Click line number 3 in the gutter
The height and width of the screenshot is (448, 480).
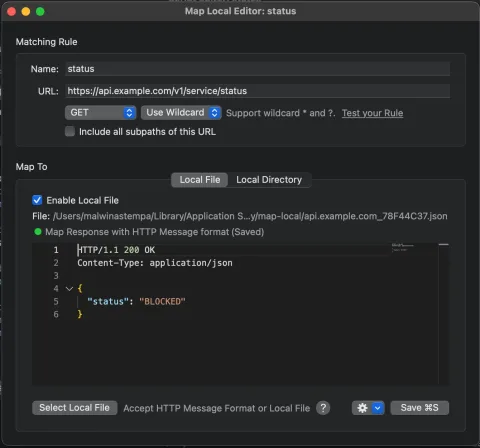[x=56, y=276]
